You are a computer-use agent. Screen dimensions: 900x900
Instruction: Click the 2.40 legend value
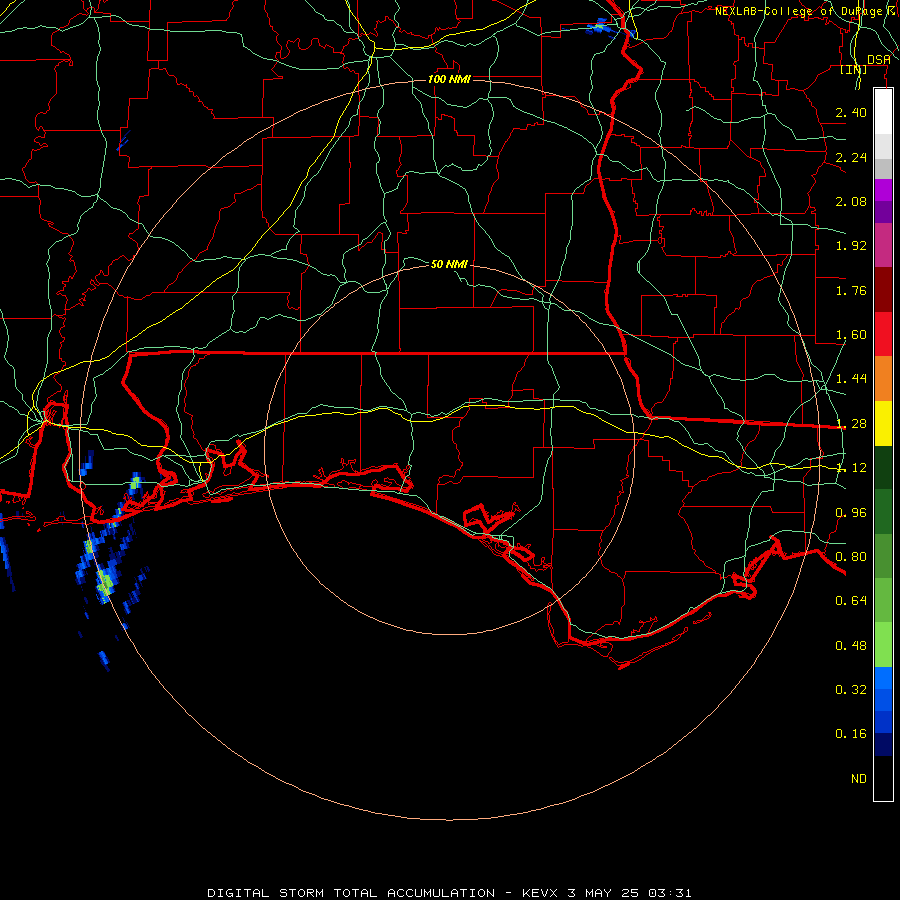(x=851, y=112)
